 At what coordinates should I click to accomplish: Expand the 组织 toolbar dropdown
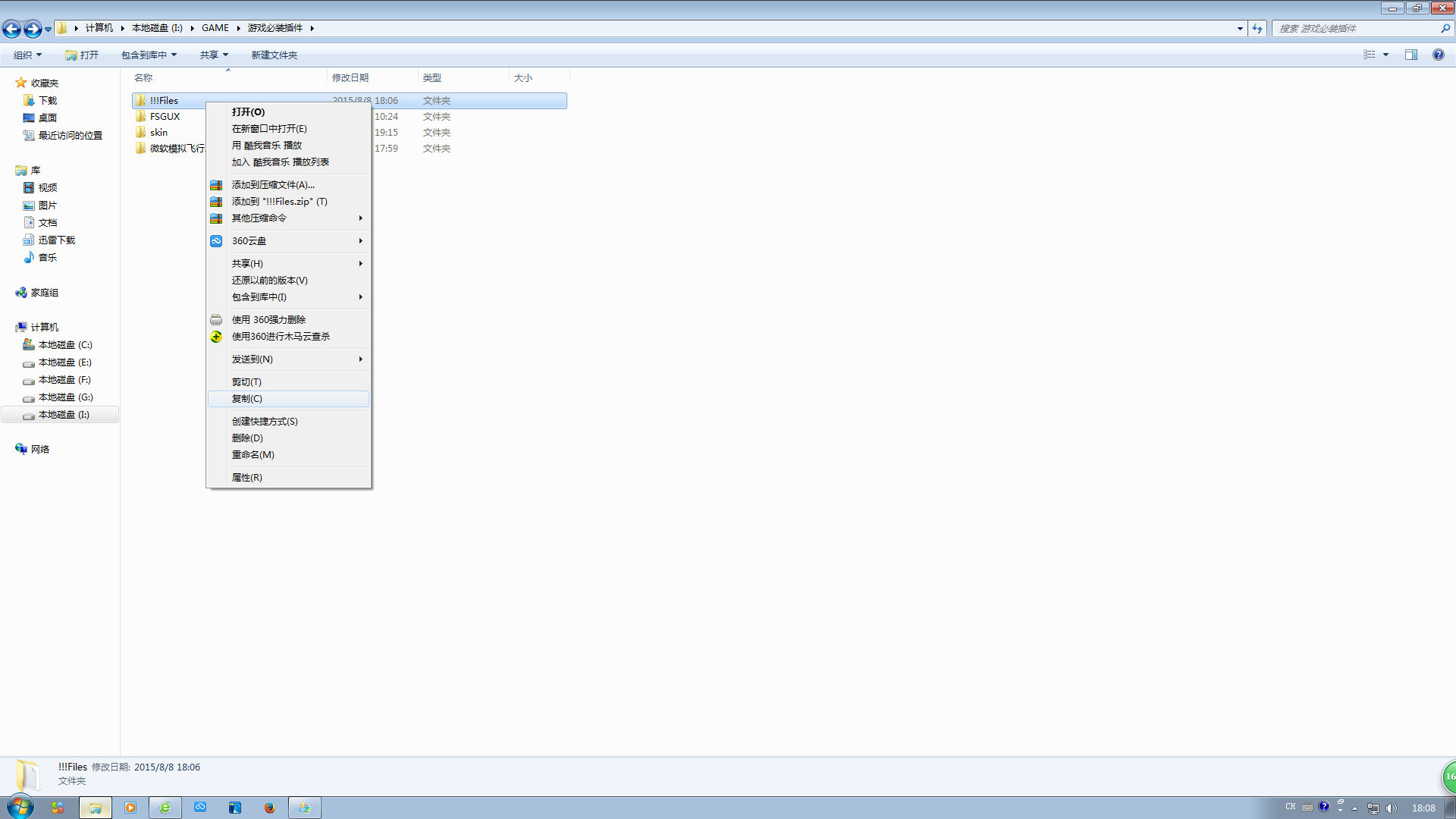pyautogui.click(x=27, y=55)
